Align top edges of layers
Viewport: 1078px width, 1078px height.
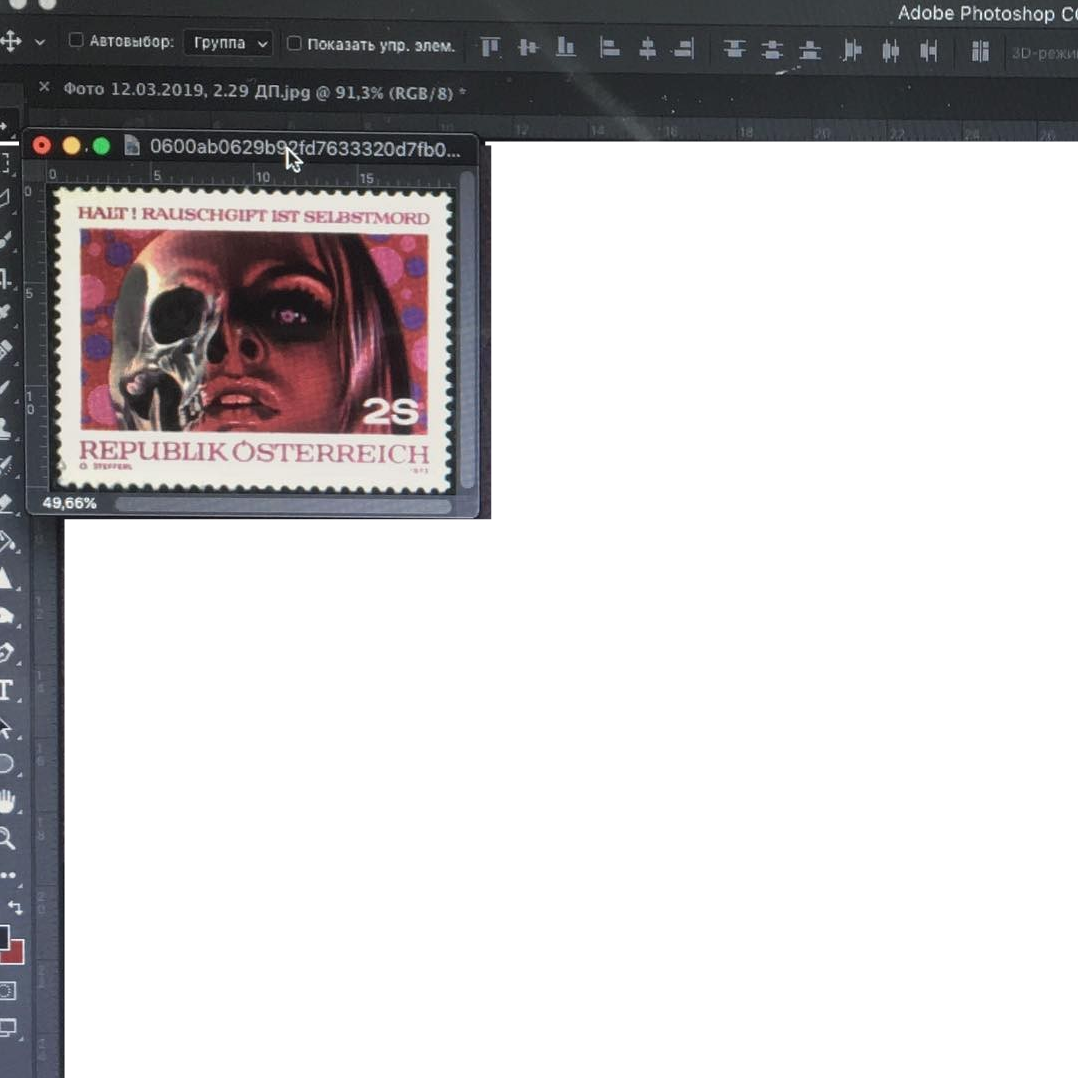(x=490, y=47)
